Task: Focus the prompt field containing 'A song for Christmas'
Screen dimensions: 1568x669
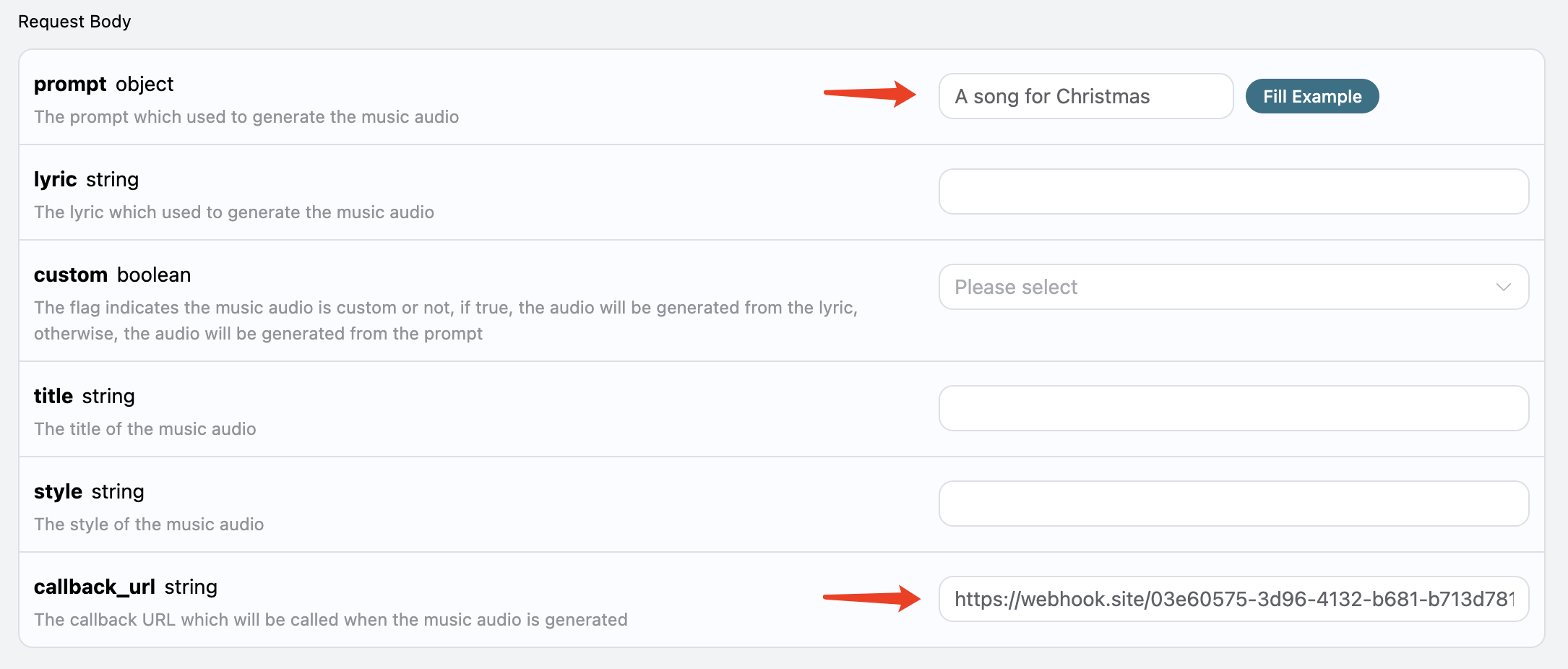Action: click(x=1086, y=96)
